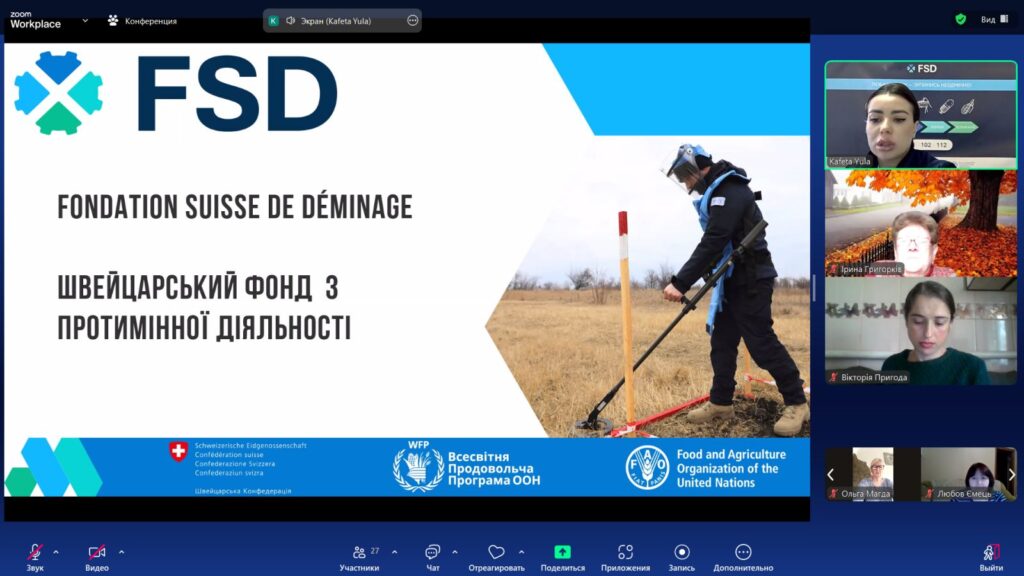The image size is (1024, 576).
Task: Select Ірина Григорків's video thumbnail
Action: [920, 223]
